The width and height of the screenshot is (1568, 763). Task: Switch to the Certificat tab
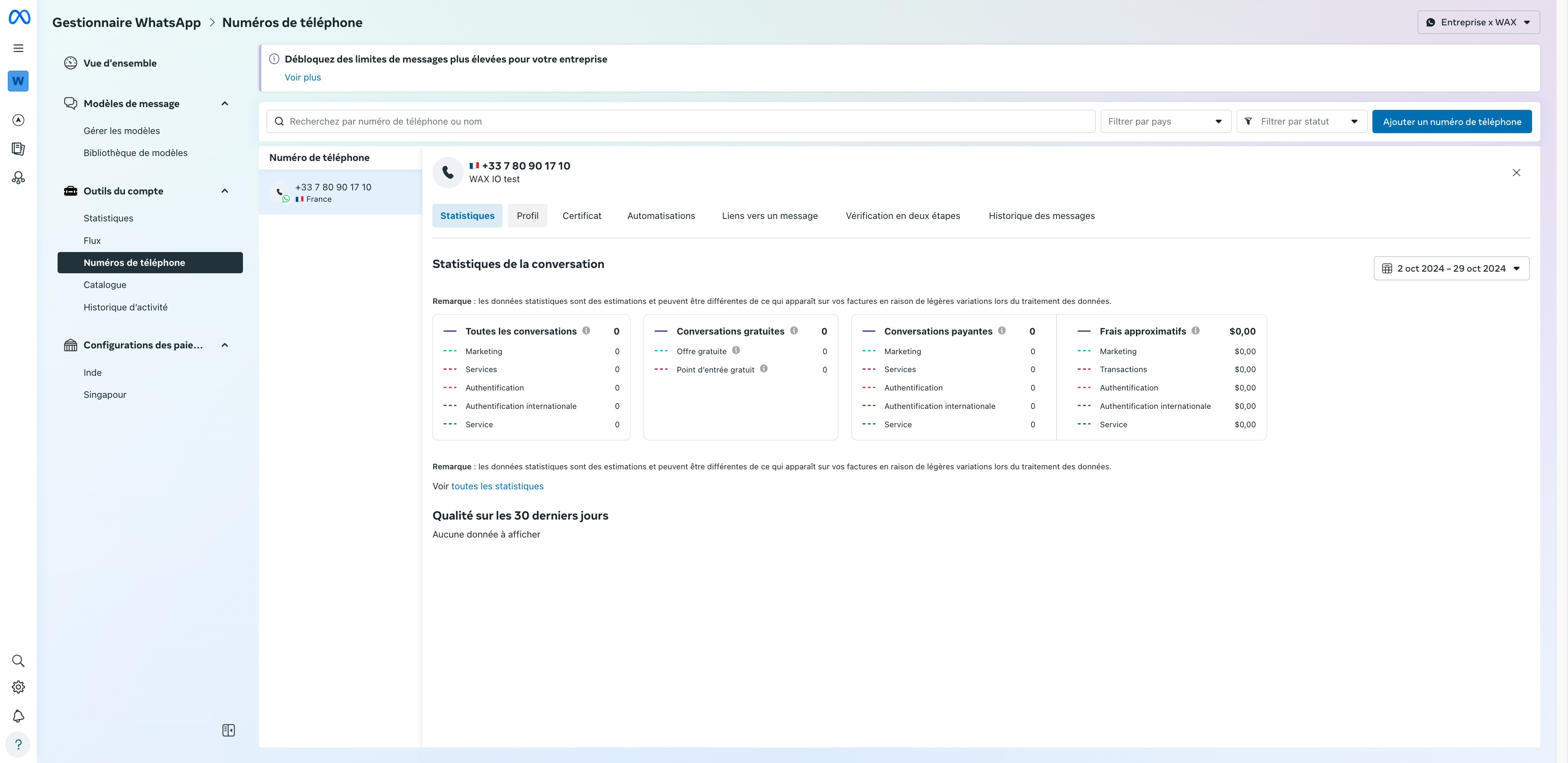(581, 216)
